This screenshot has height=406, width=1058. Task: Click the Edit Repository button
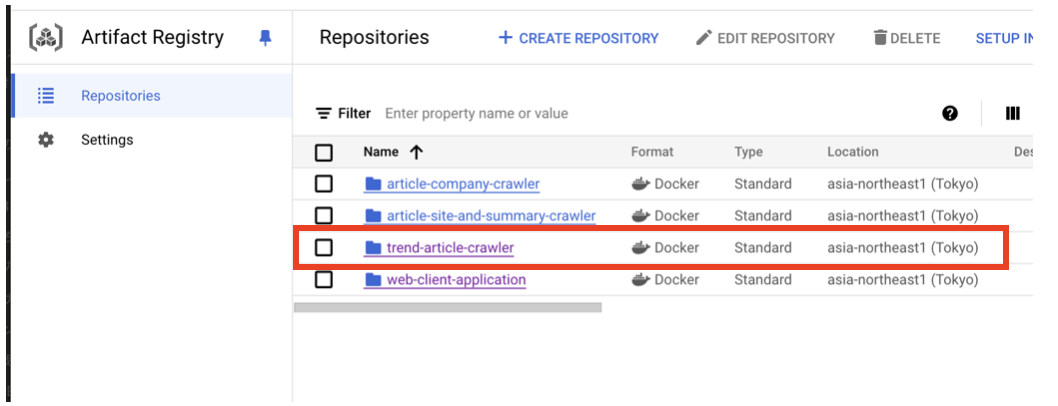click(765, 38)
